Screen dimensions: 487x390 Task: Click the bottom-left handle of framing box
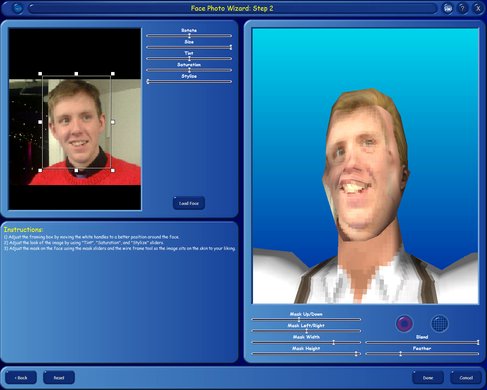[x=40, y=170]
